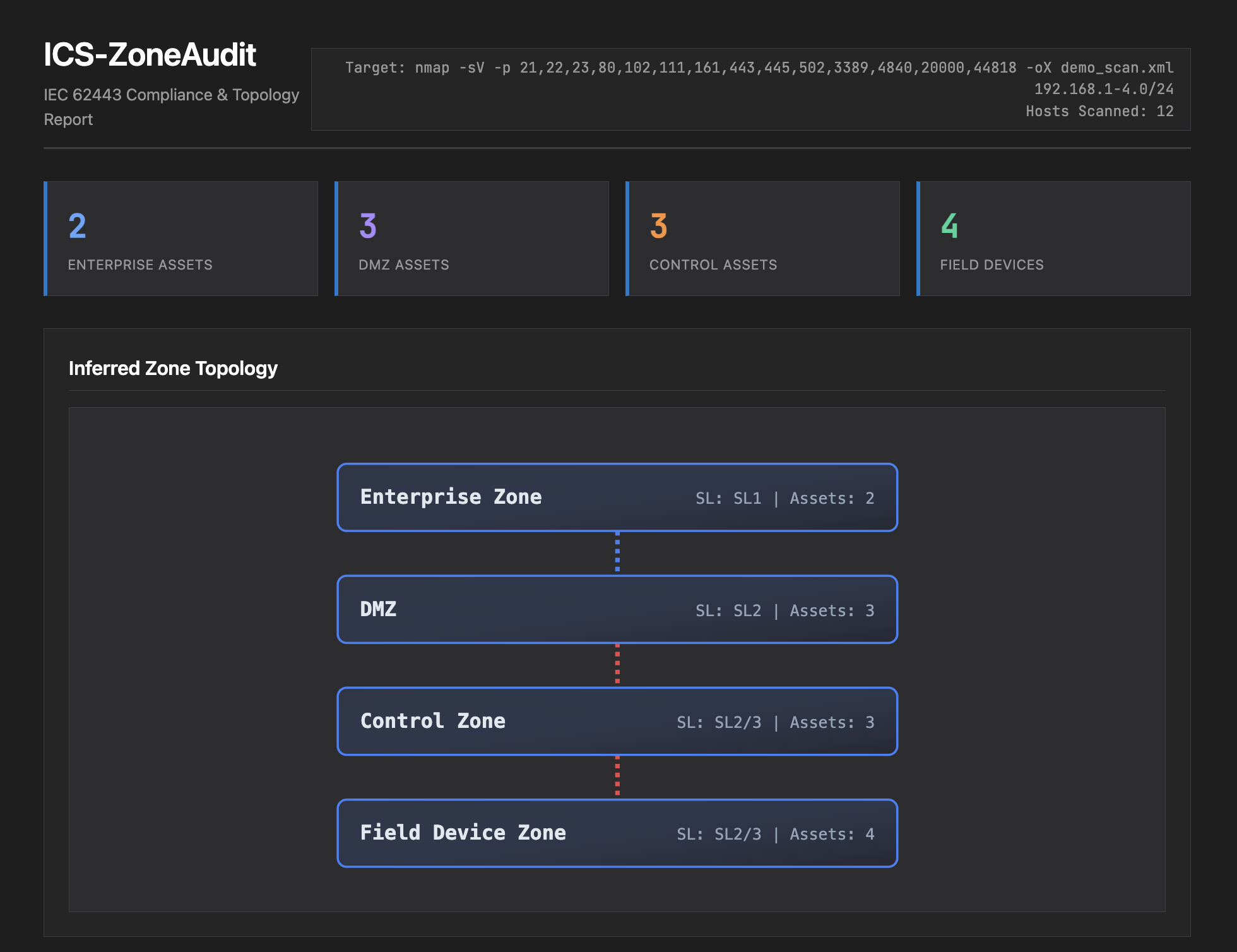Select the 192.168.1-4.0/24 address range
The image size is (1237, 952).
(x=1104, y=89)
